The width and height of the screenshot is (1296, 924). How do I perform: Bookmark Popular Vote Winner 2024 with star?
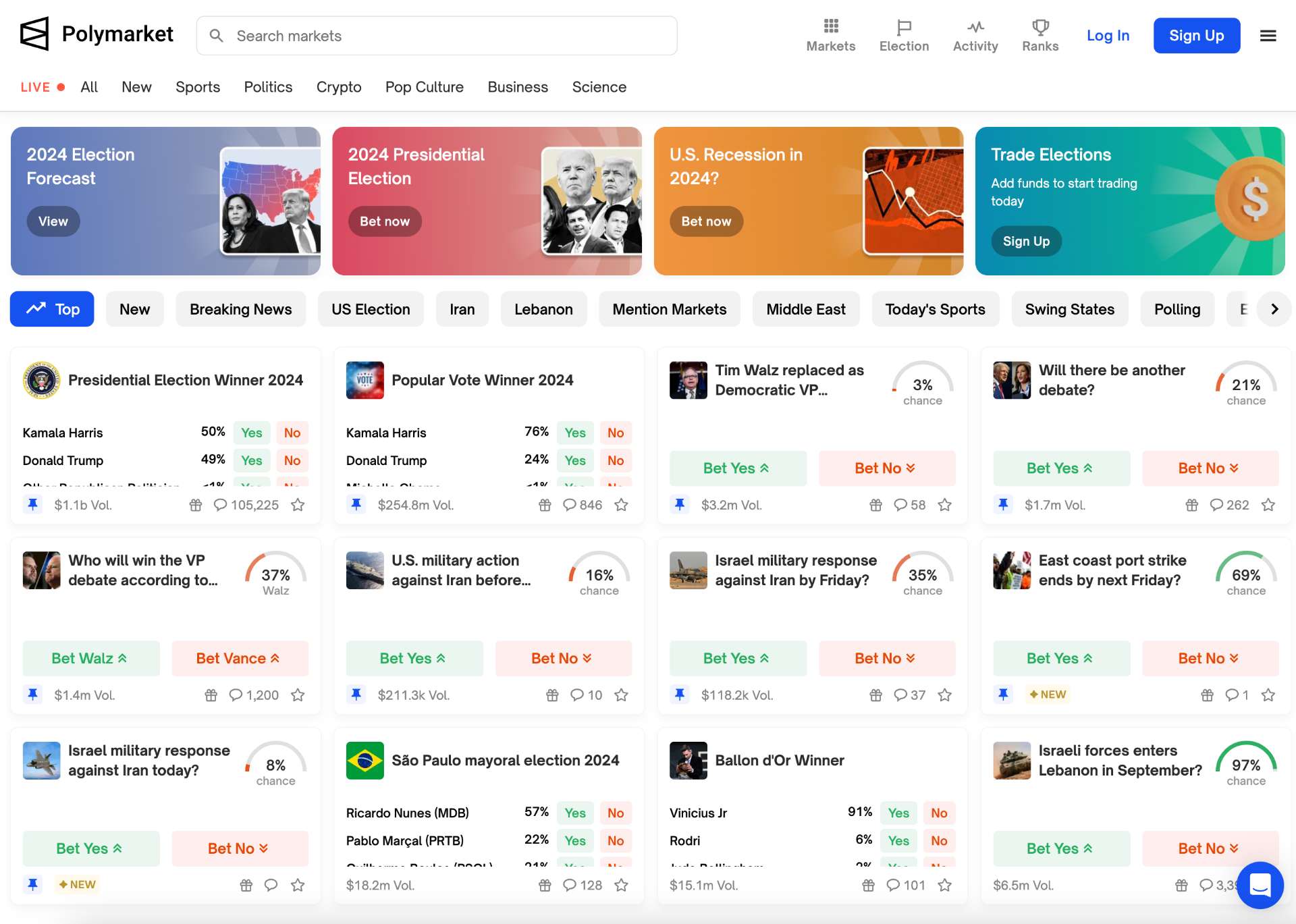click(x=621, y=505)
